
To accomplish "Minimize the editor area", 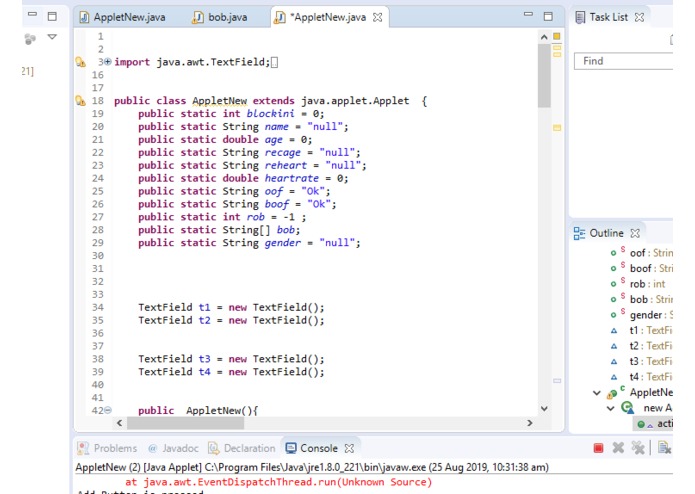I will click(528, 14).
